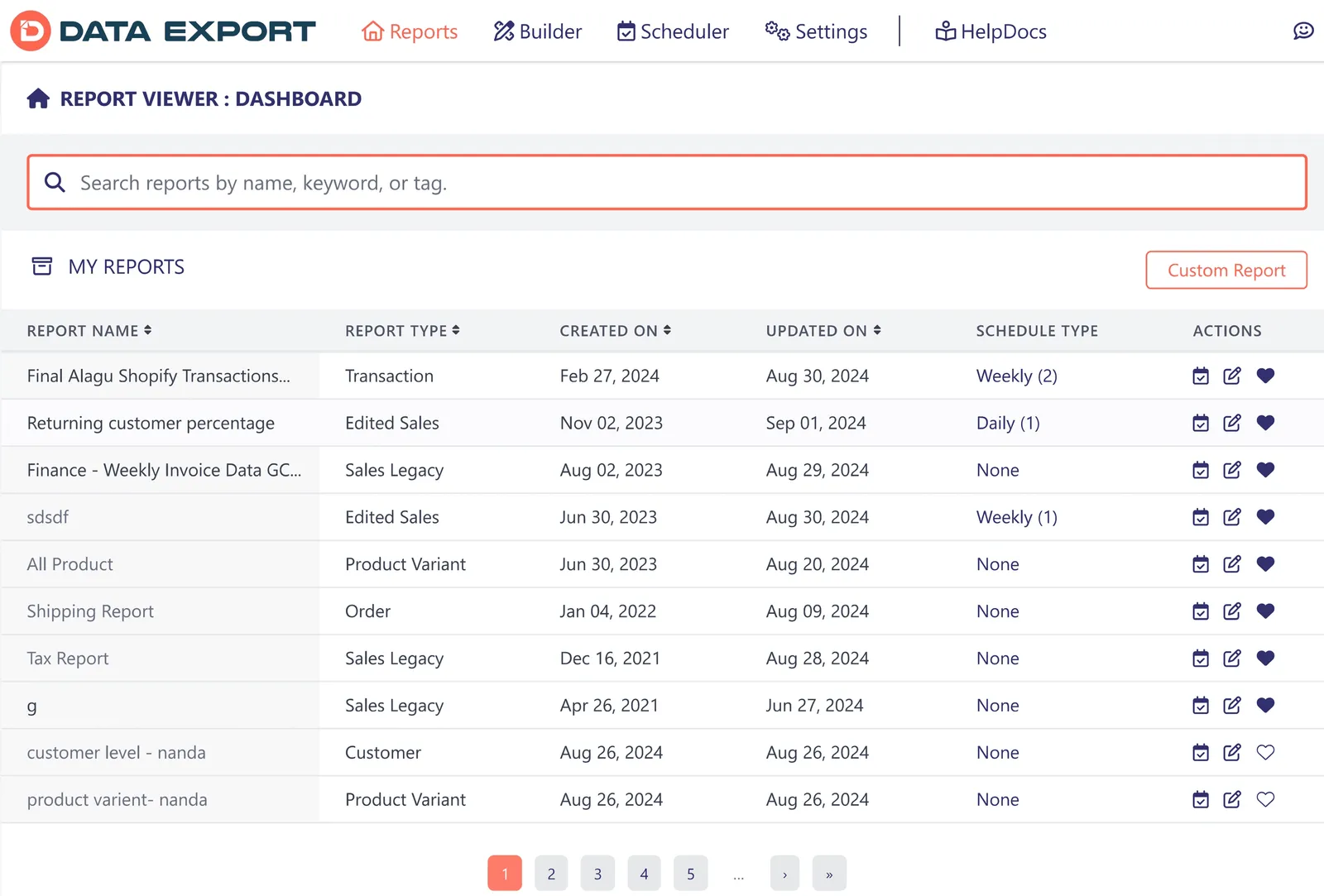Edit the Shipping Report entry
Screen dimensions: 1324x896
coord(1232,612)
